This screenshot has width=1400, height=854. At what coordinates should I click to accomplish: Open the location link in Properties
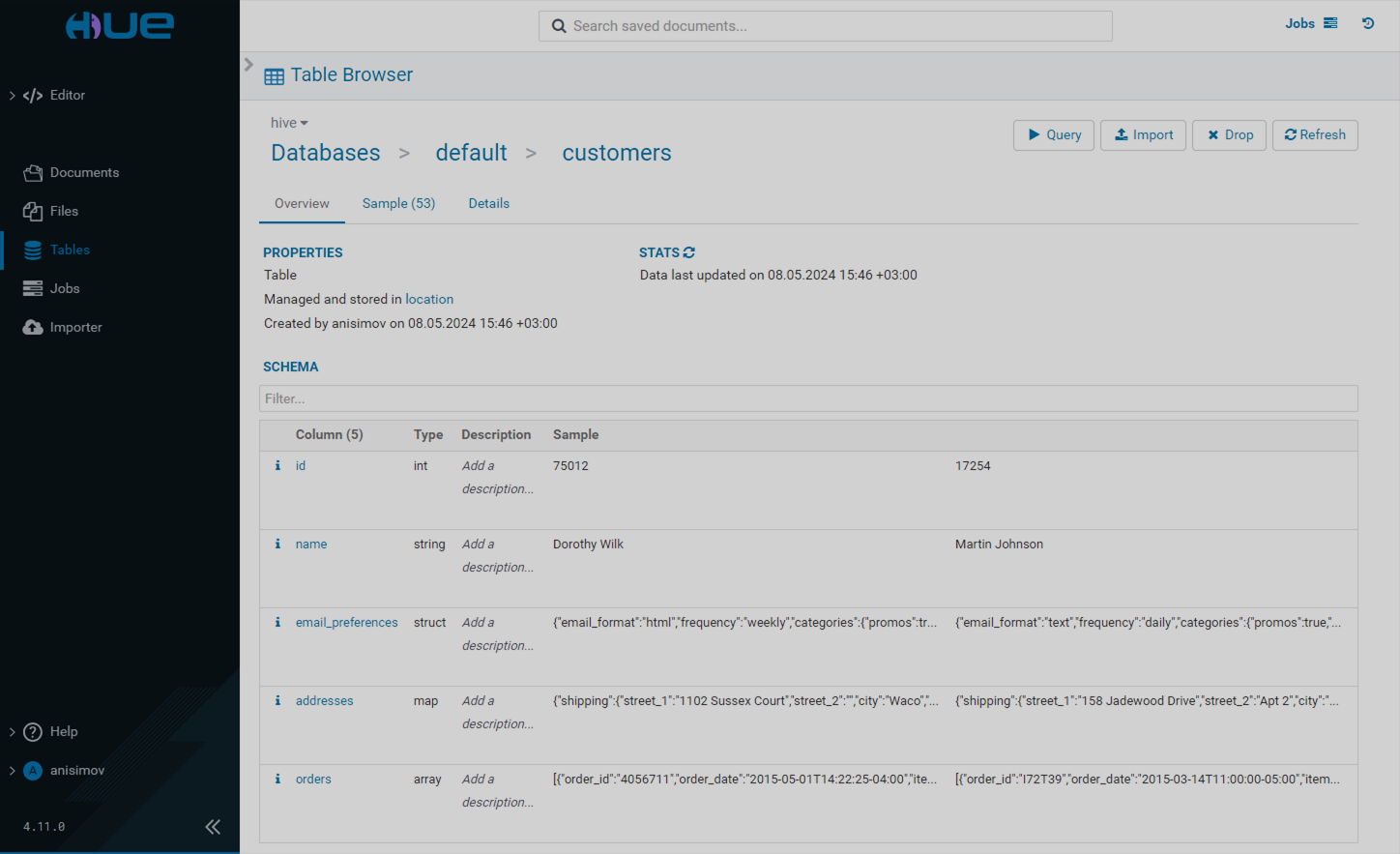pyautogui.click(x=429, y=300)
